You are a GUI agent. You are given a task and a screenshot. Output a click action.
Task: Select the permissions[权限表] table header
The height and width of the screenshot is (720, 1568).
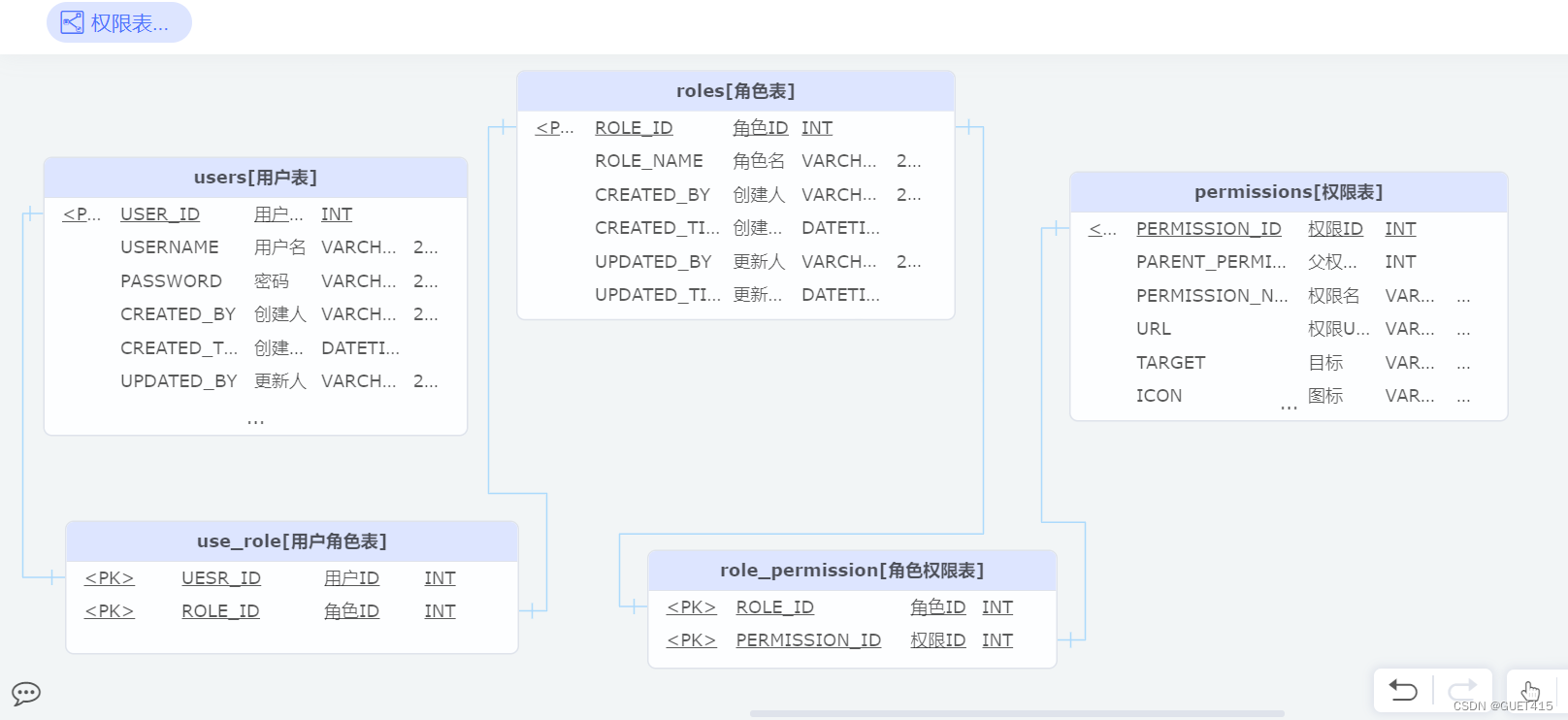[1289, 192]
